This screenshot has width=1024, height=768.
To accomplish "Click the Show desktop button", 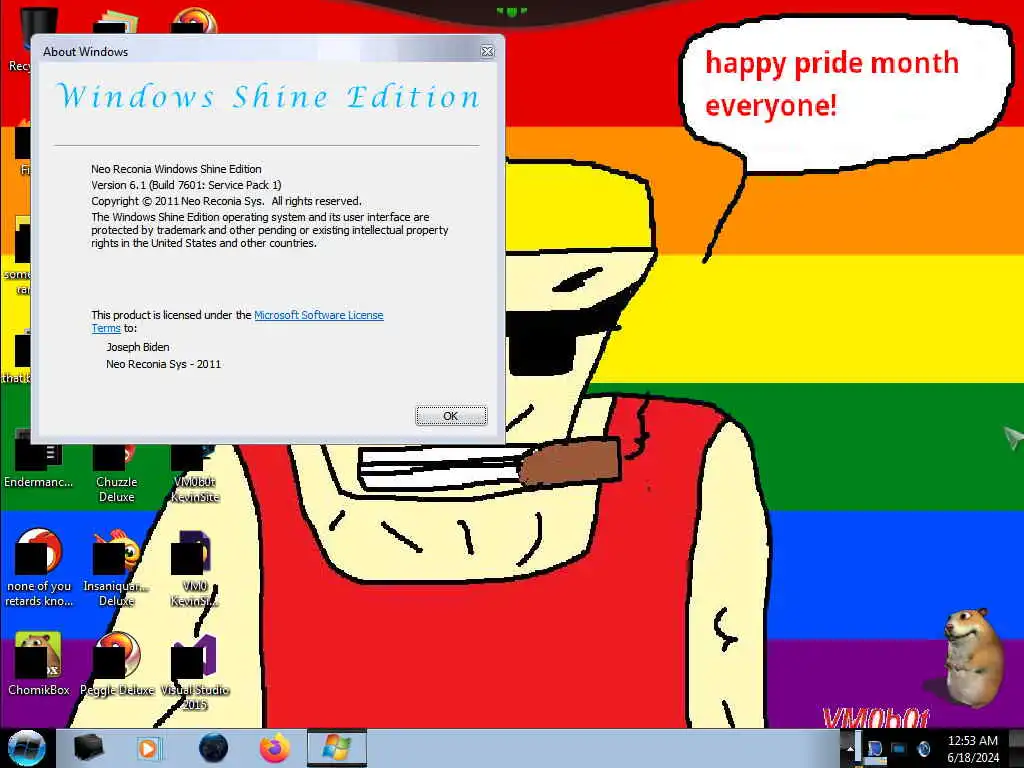I will point(1016,748).
